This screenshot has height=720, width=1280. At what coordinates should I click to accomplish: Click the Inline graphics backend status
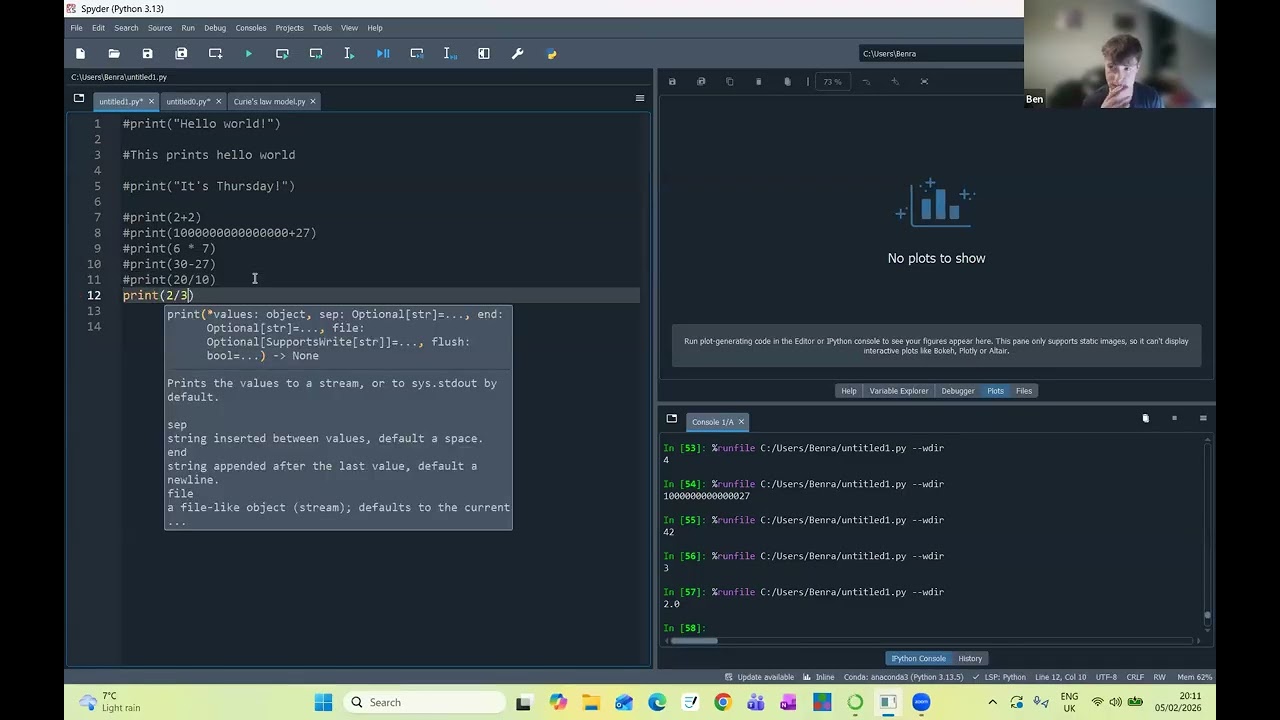click(x=819, y=677)
